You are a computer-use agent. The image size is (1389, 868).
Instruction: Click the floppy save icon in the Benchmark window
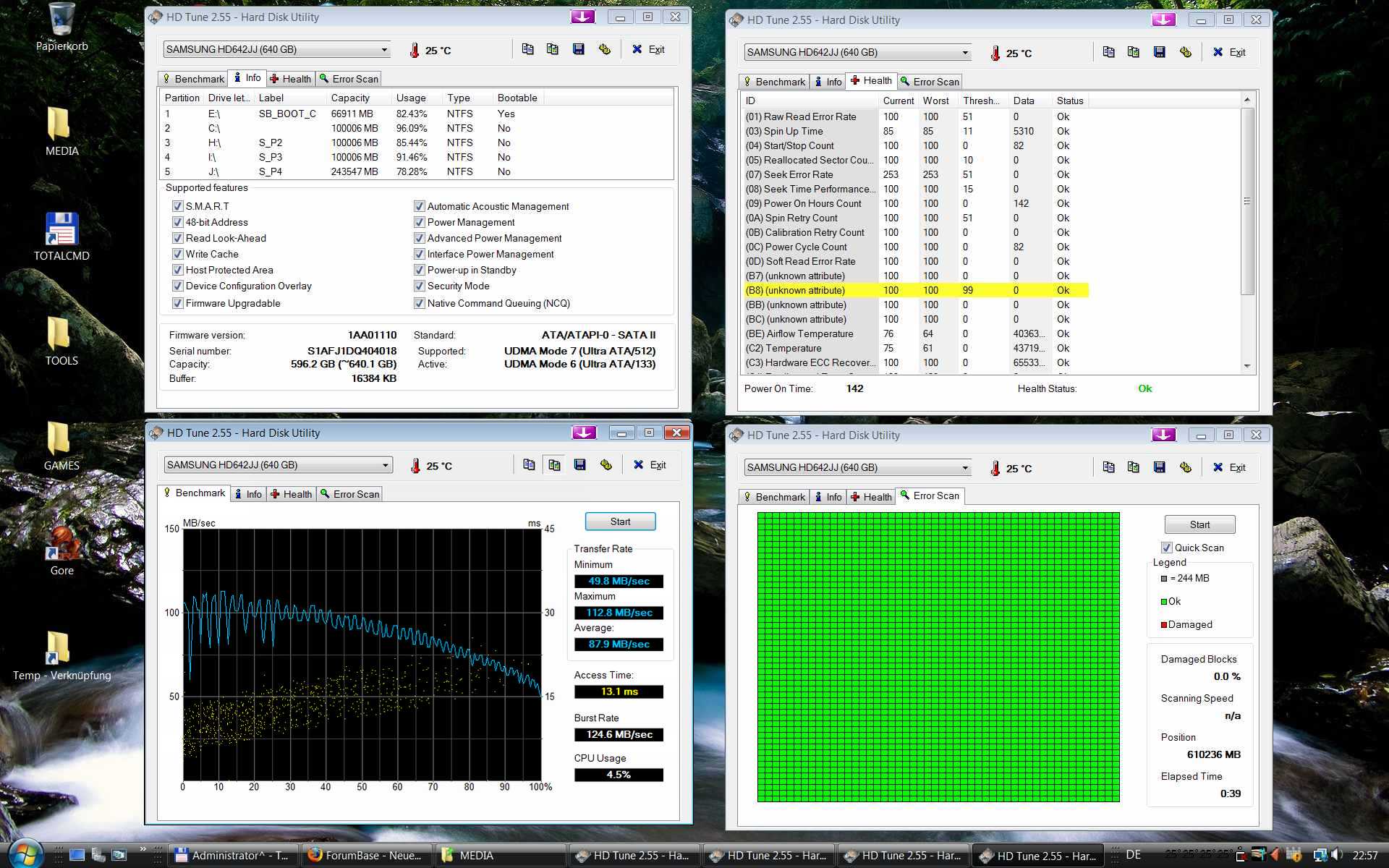(579, 464)
